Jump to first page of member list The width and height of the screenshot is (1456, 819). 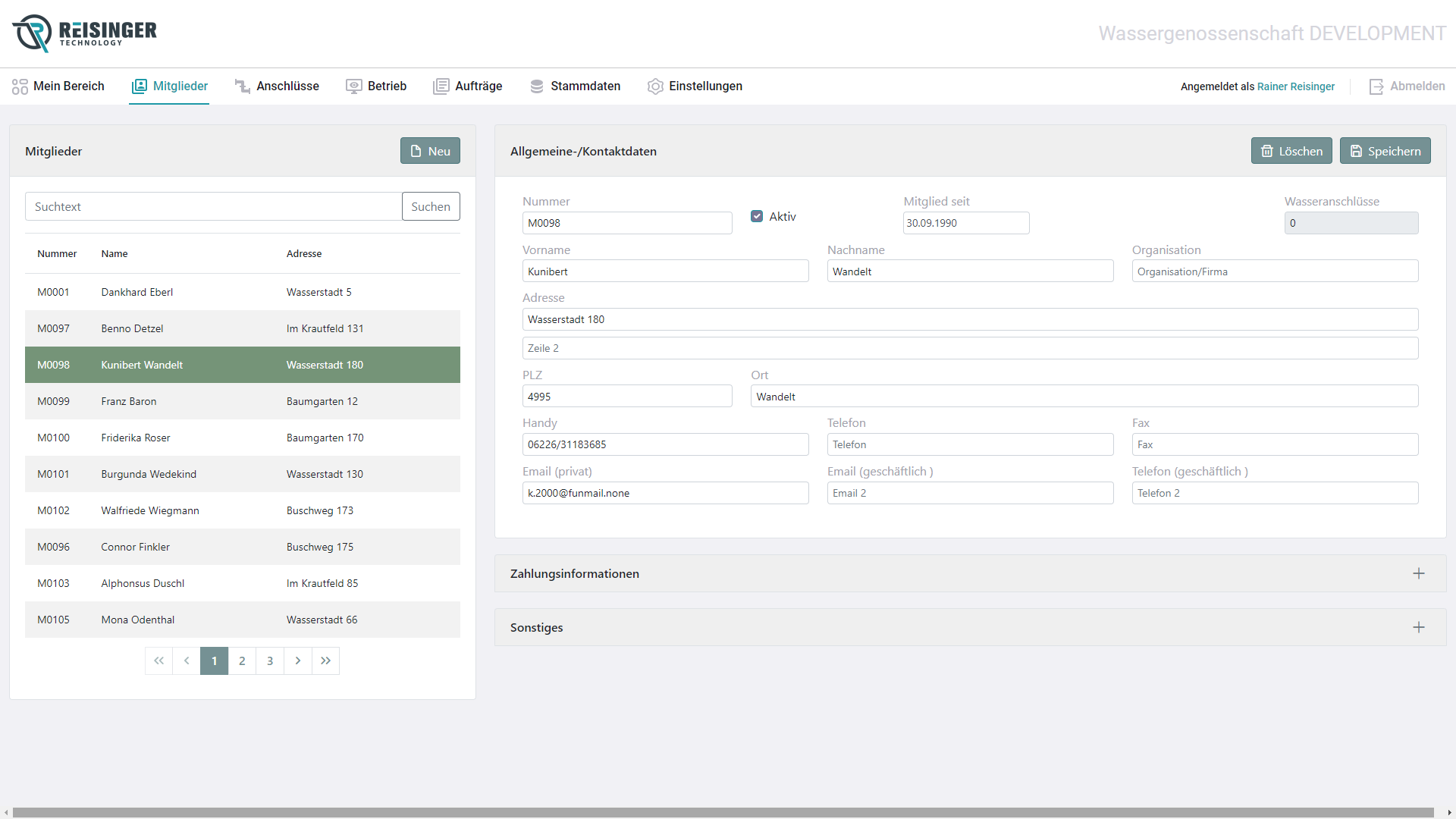(x=158, y=661)
